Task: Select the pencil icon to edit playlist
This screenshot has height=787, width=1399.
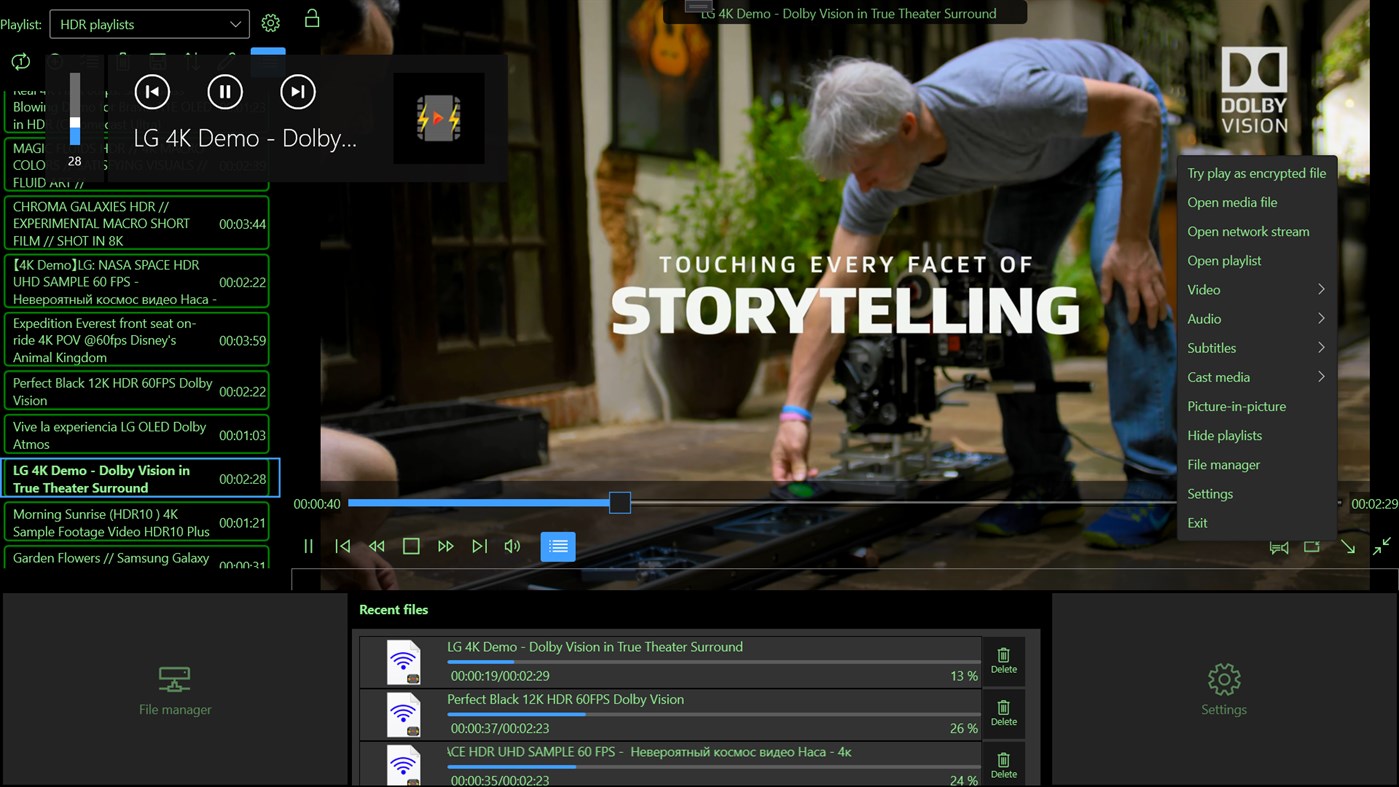Action: 228,60
